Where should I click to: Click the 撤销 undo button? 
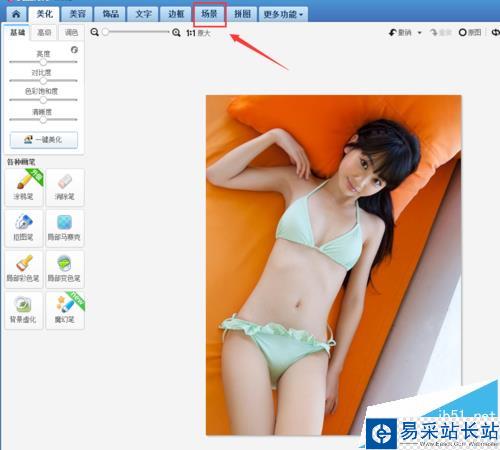coord(400,32)
